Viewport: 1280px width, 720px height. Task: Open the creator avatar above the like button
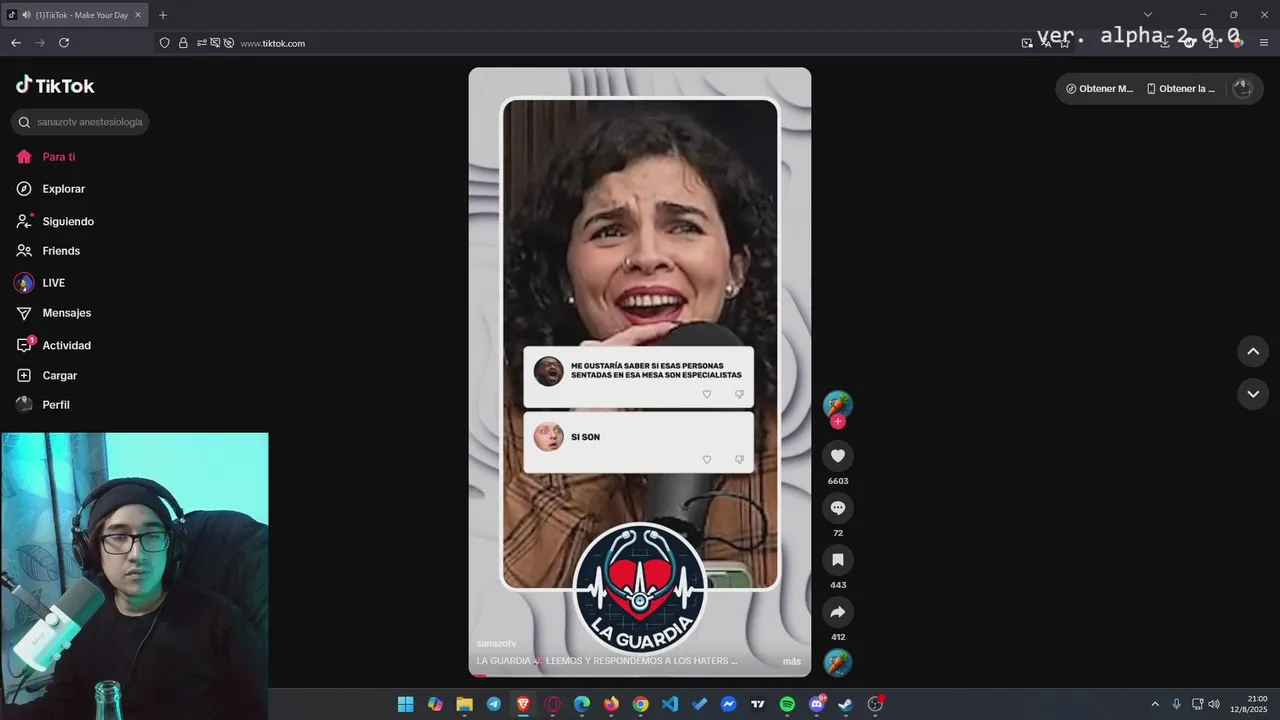pos(838,405)
